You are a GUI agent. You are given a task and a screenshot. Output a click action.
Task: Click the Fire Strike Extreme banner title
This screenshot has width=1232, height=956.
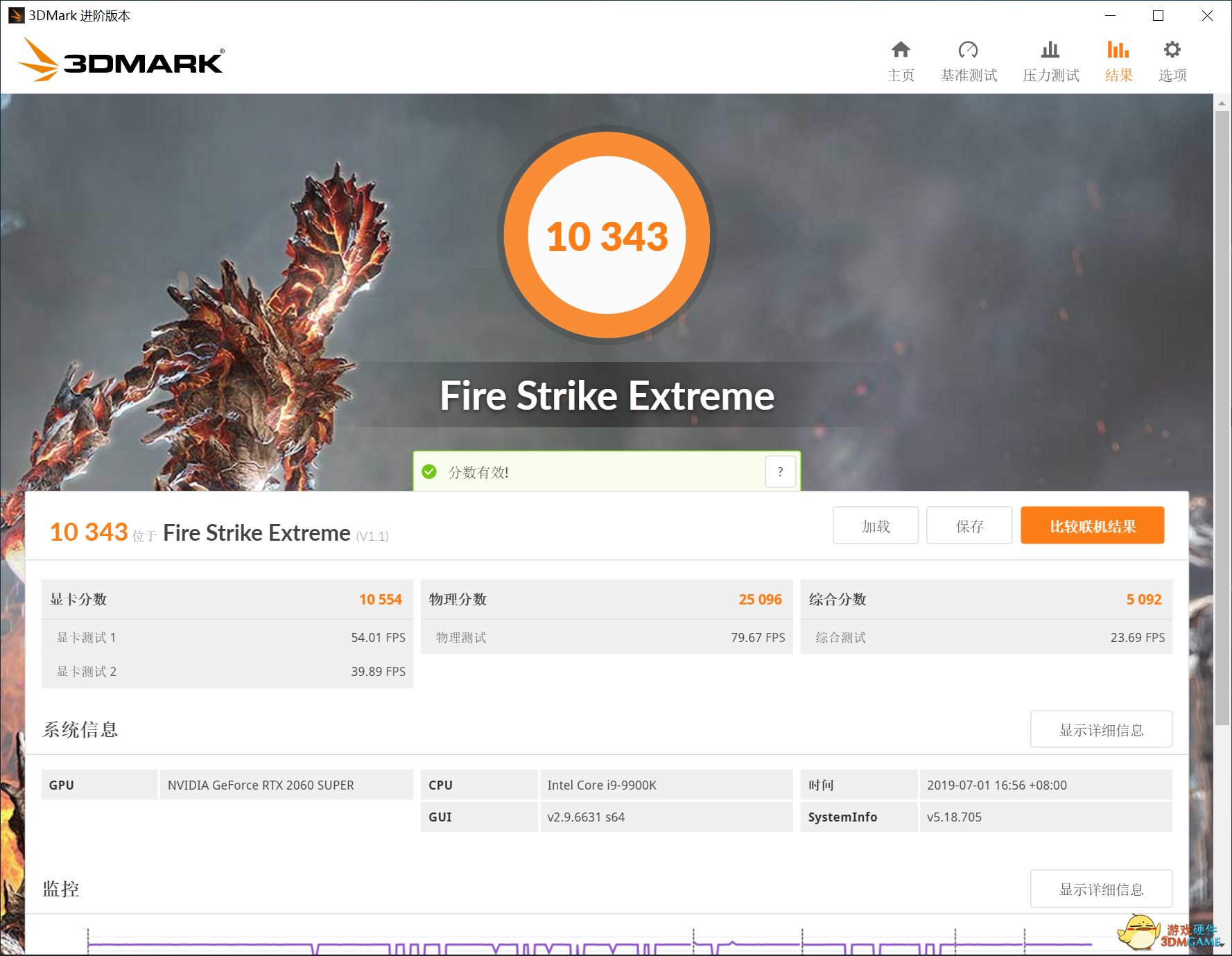(607, 396)
